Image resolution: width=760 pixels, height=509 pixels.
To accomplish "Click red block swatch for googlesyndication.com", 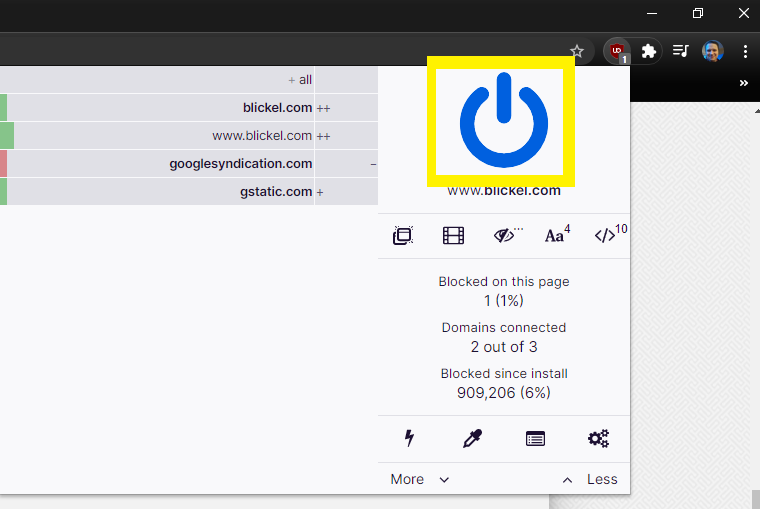I will pos(3,164).
